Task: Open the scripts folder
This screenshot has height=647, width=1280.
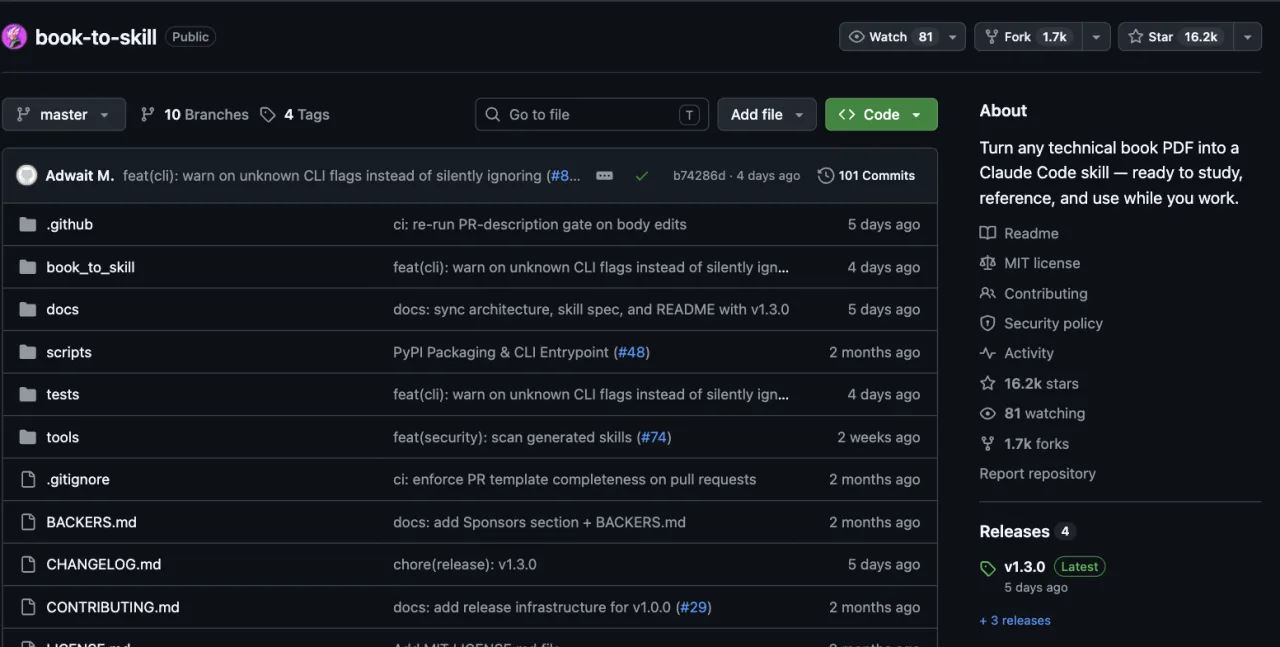Action: point(69,352)
